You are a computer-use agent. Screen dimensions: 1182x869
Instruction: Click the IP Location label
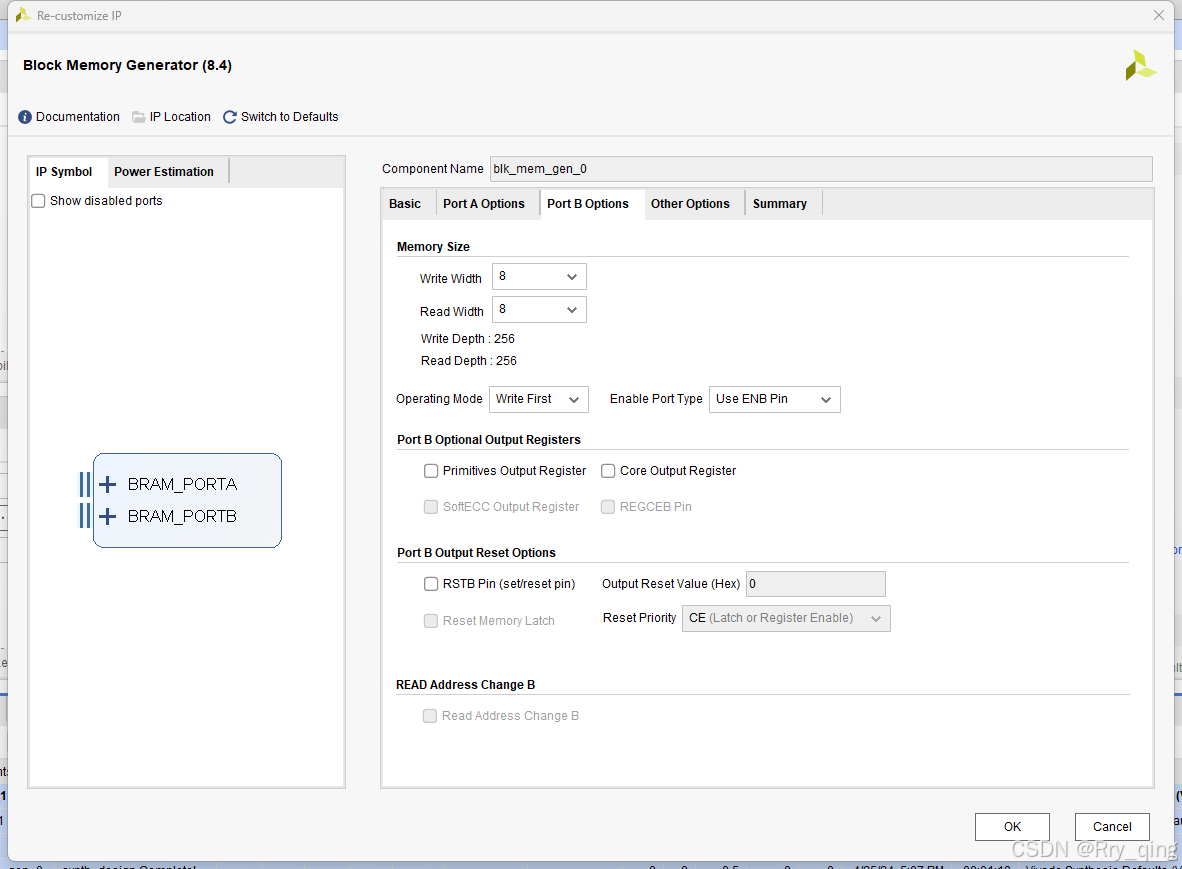coord(180,117)
